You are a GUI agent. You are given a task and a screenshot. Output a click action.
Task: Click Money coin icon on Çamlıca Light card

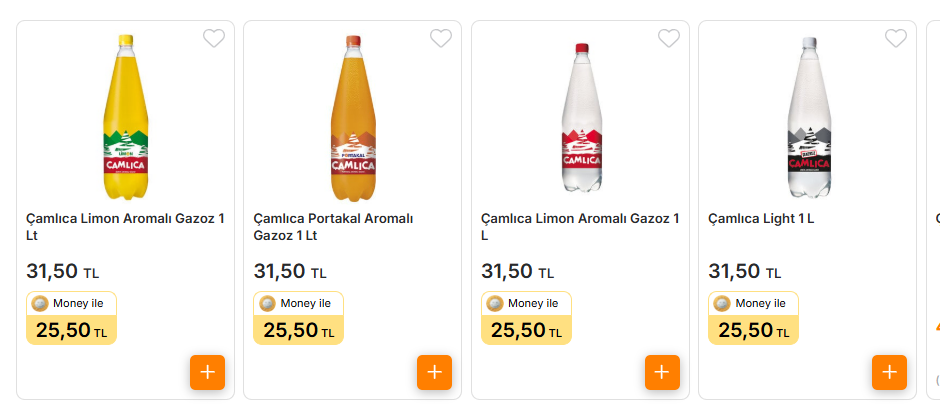pyautogui.click(x=722, y=304)
